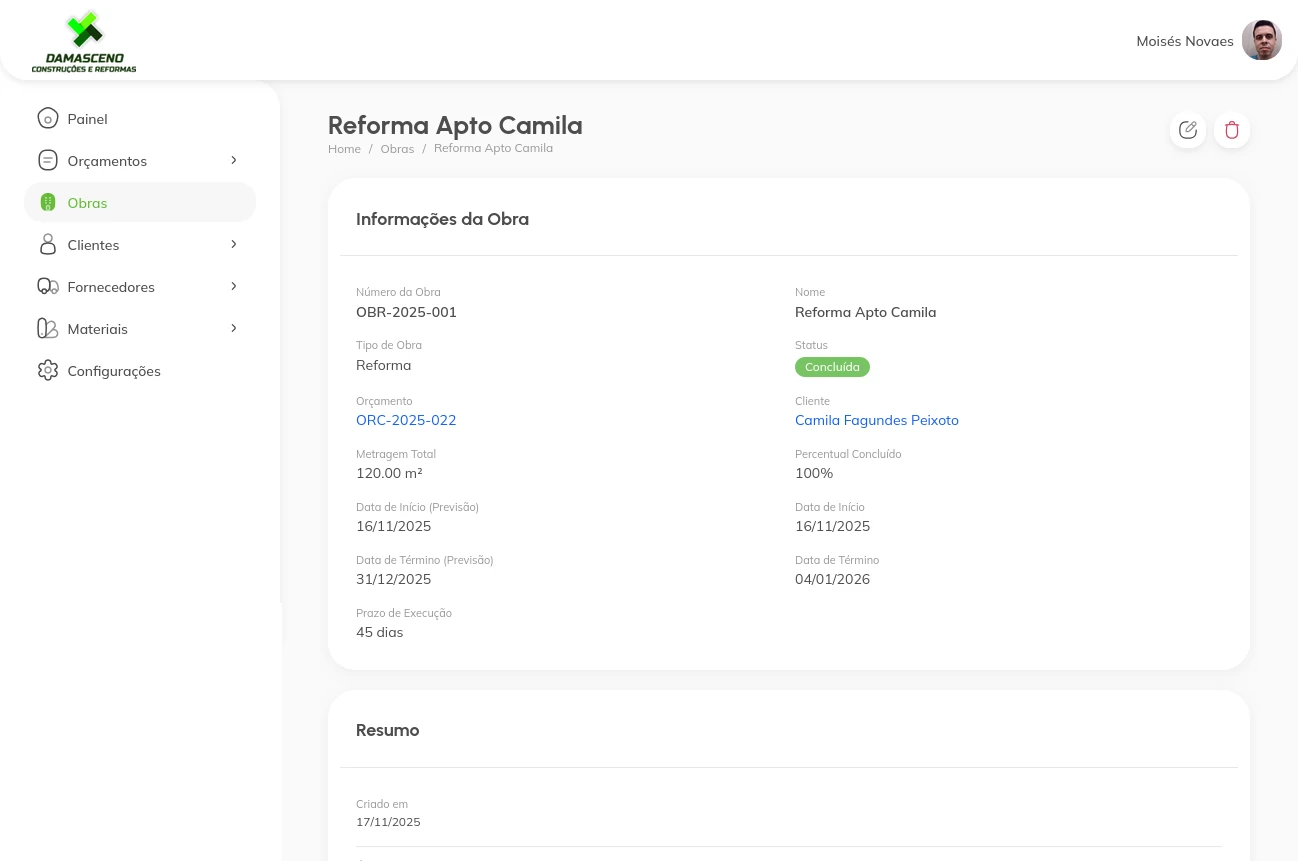Click the Fornecedores truck icon
This screenshot has height=861, width=1298.
click(47, 287)
